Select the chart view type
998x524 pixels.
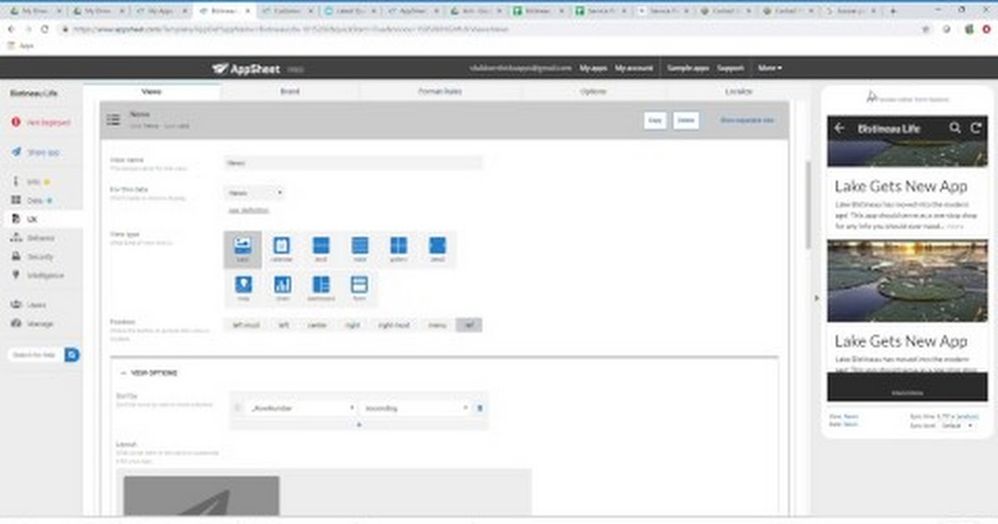281,288
